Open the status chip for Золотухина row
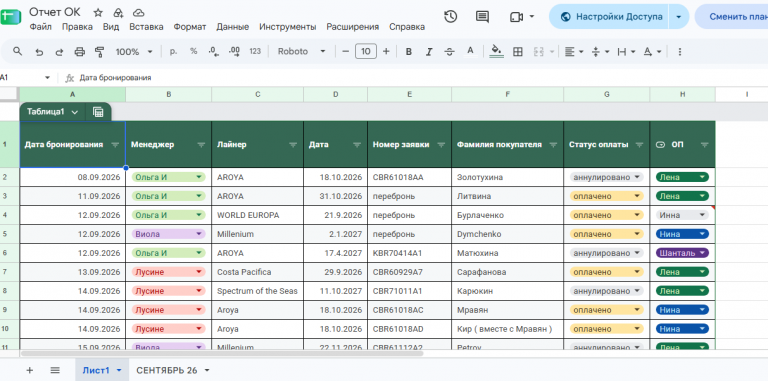 [x=606, y=177]
